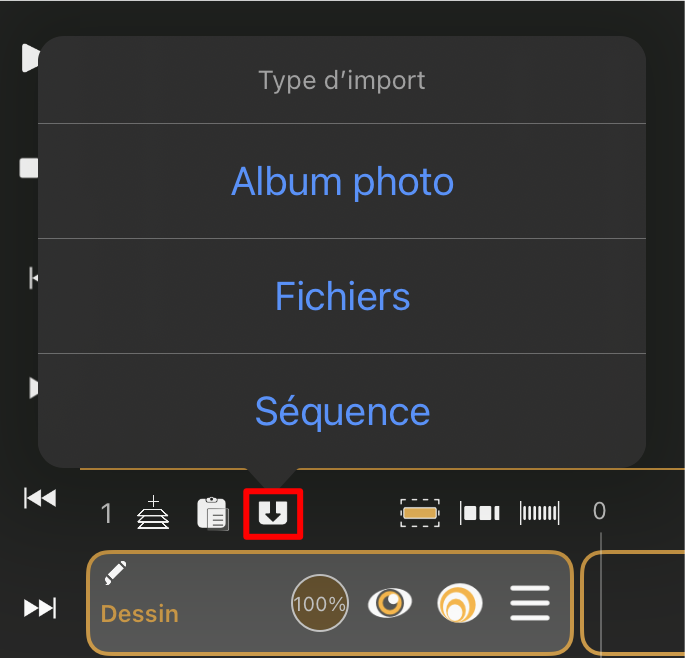Click the pencil icon on Dessin layer
Viewport: 685px width, 658px height.
[115, 572]
